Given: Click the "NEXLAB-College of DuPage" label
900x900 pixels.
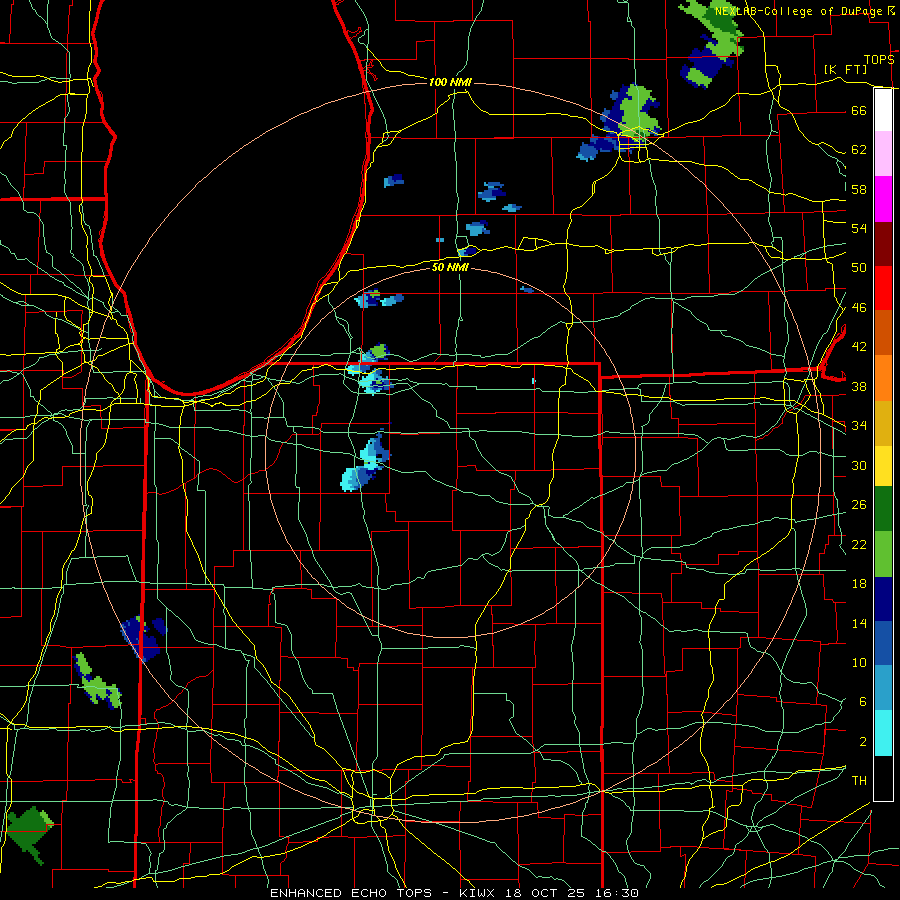Looking at the screenshot, I should (x=799, y=11).
